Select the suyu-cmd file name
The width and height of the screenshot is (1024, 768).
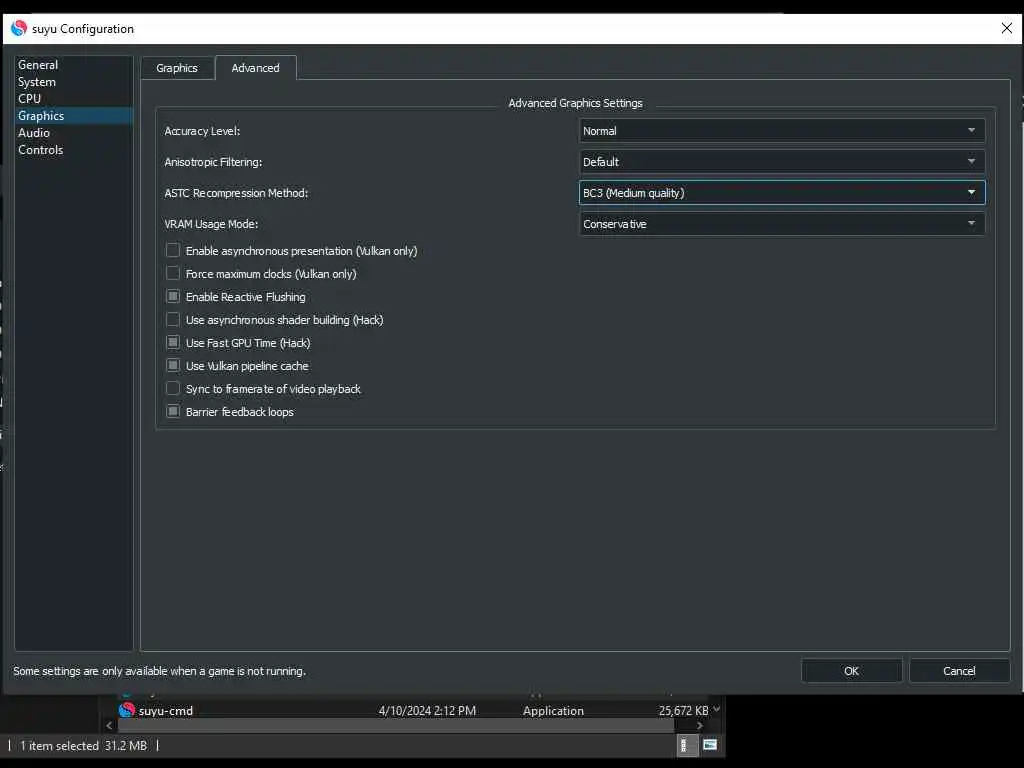tap(166, 711)
